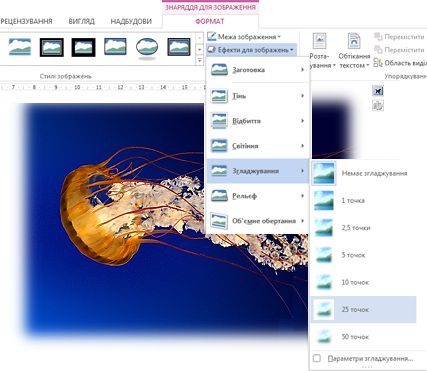Select the Згладжування menu item
Screen dimensions: 427x371
(x=257, y=171)
